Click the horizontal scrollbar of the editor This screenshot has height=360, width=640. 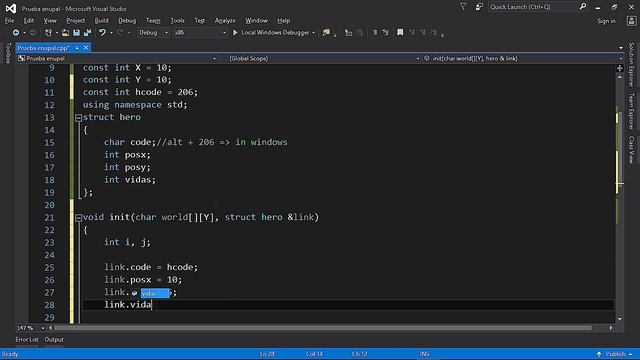pos(322,328)
